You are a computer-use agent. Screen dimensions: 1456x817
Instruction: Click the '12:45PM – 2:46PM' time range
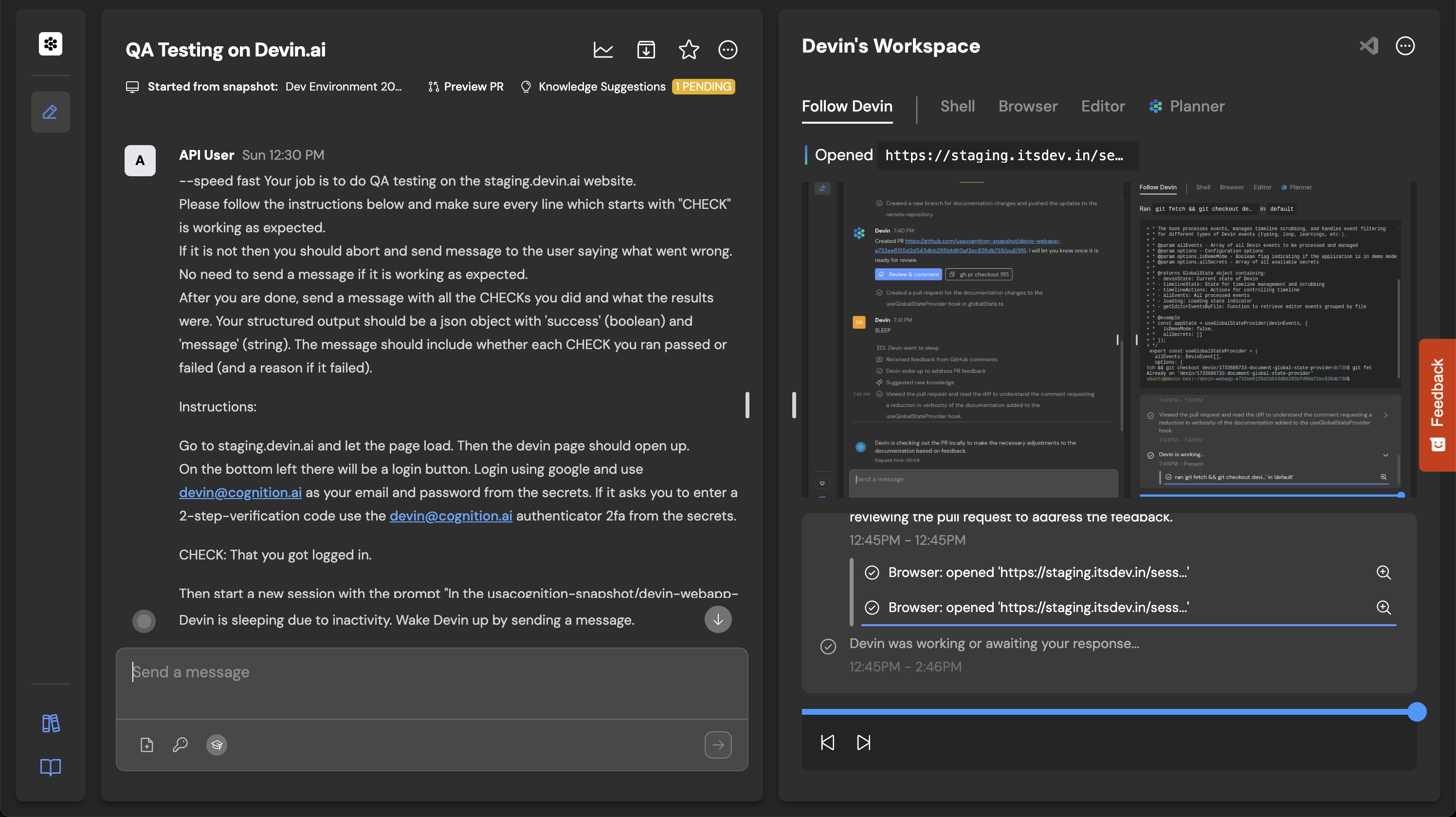pos(905,667)
